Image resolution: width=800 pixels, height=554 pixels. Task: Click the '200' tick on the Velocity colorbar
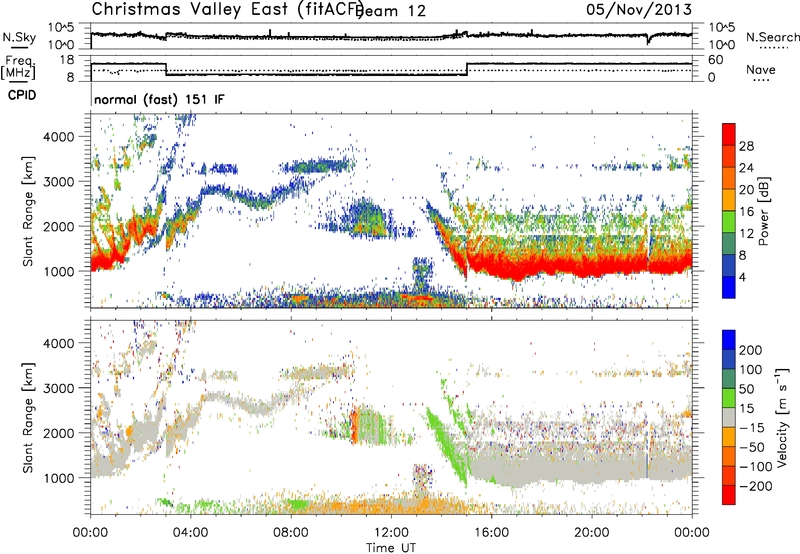click(751, 350)
